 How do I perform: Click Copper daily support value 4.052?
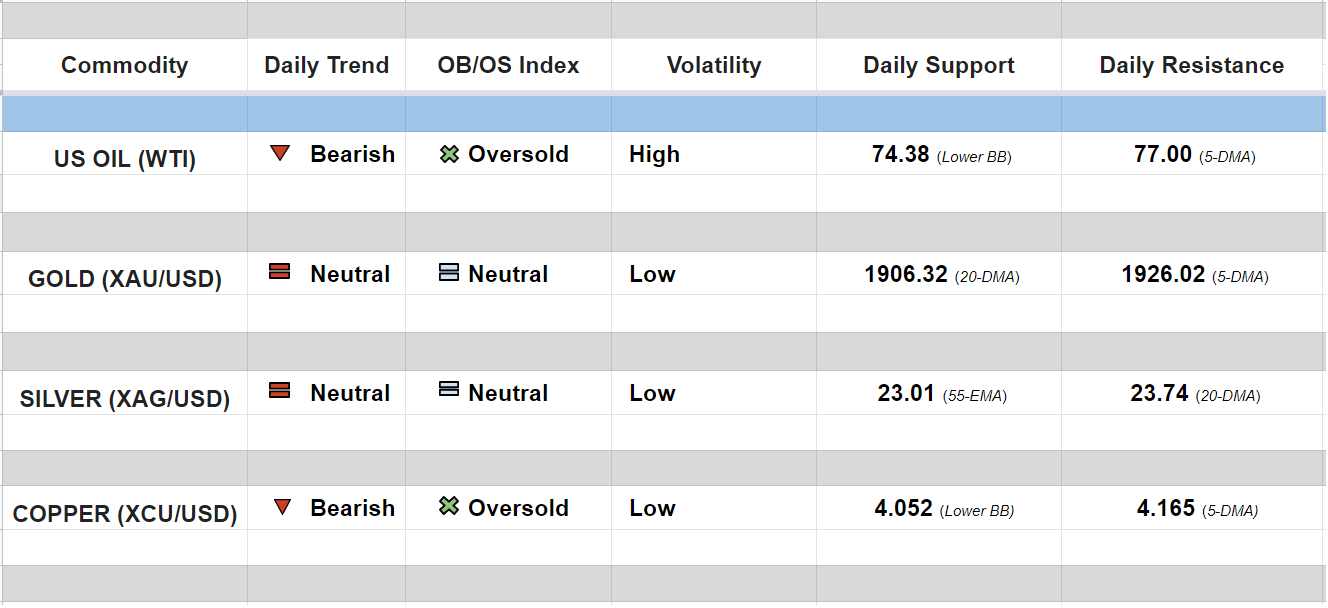click(x=904, y=508)
